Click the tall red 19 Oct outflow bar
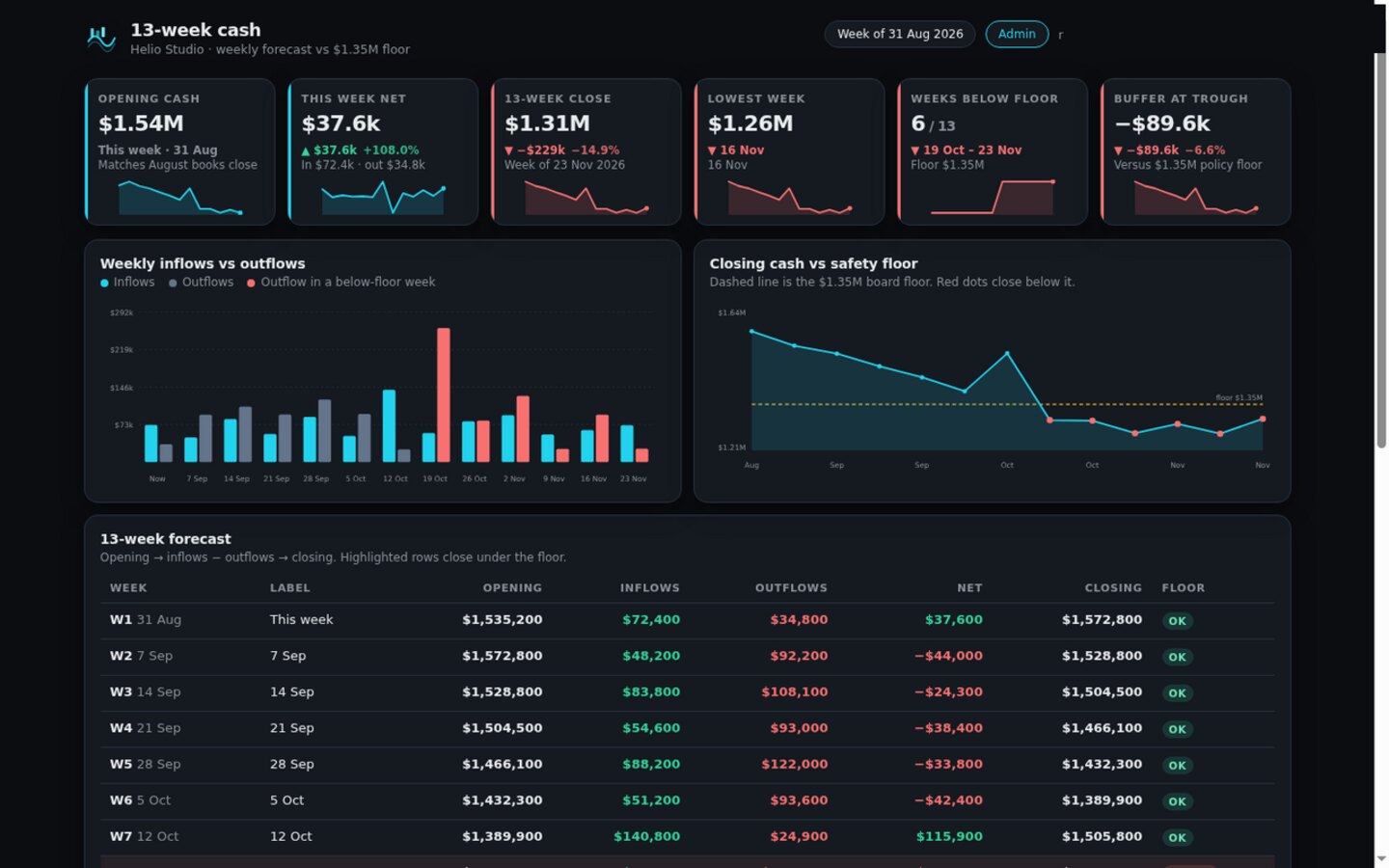Screen dimensions: 1389x868 click(444, 395)
